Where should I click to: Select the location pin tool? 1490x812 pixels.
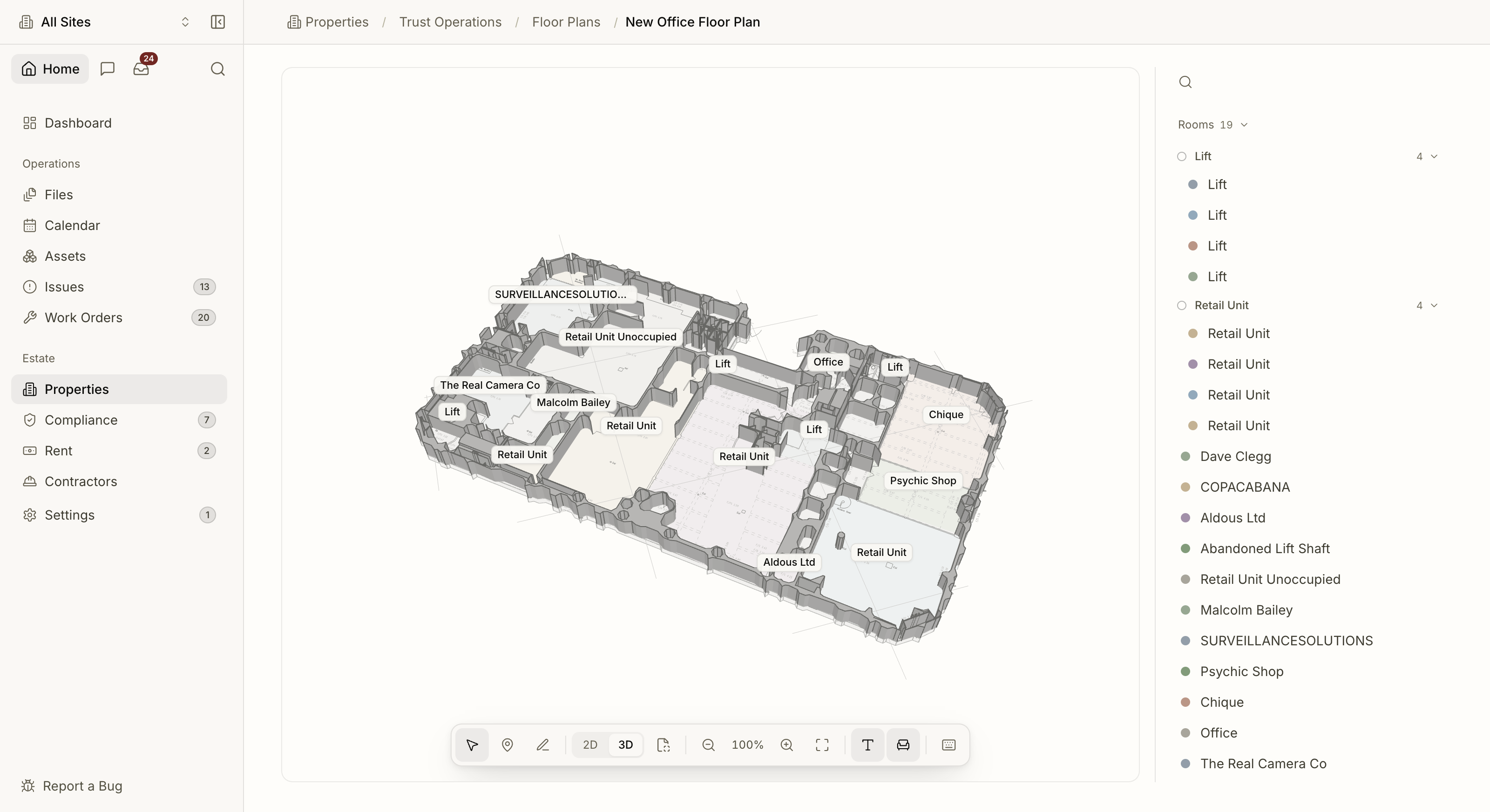[507, 745]
